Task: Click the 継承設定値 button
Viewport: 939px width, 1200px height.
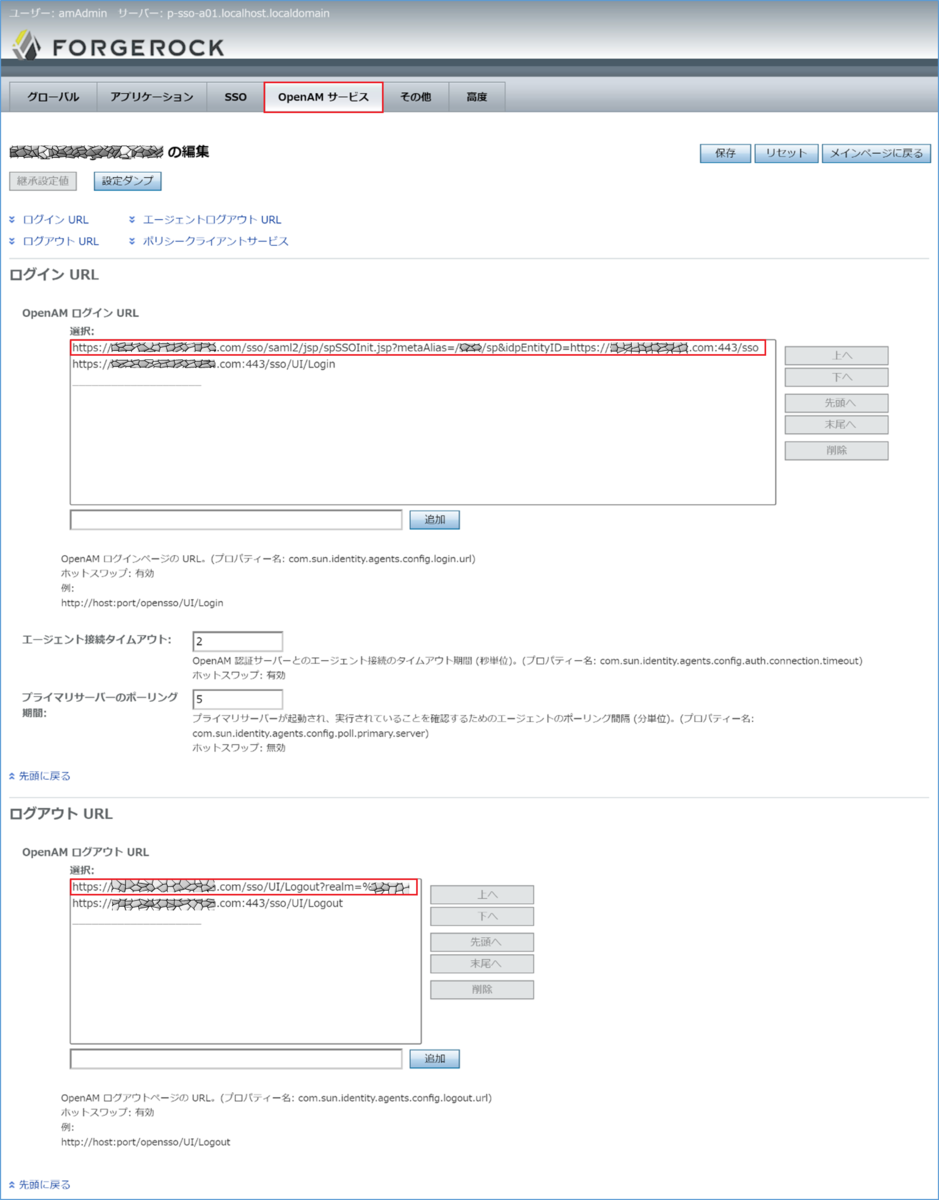Action: 43,181
